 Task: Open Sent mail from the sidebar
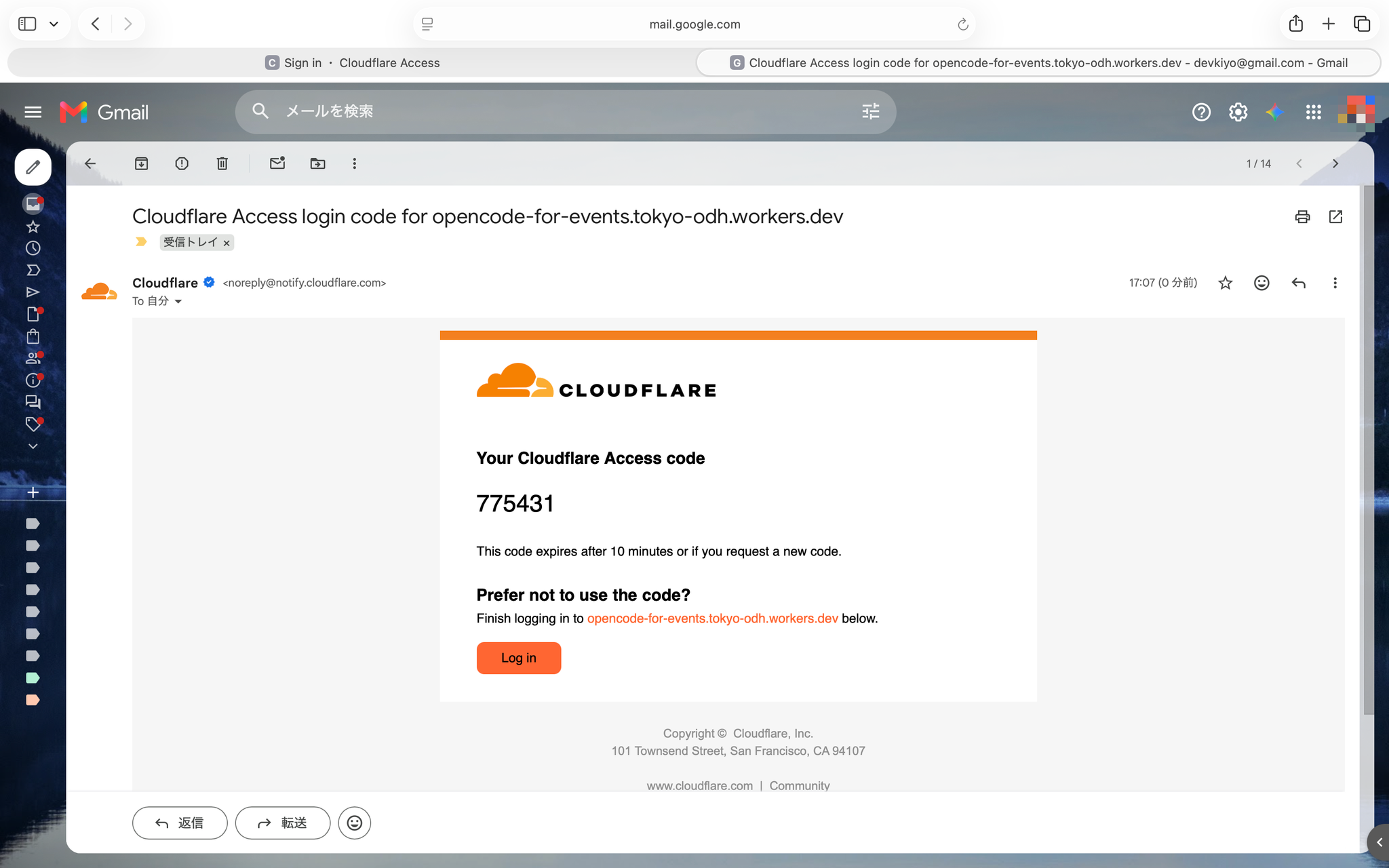pos(33,292)
